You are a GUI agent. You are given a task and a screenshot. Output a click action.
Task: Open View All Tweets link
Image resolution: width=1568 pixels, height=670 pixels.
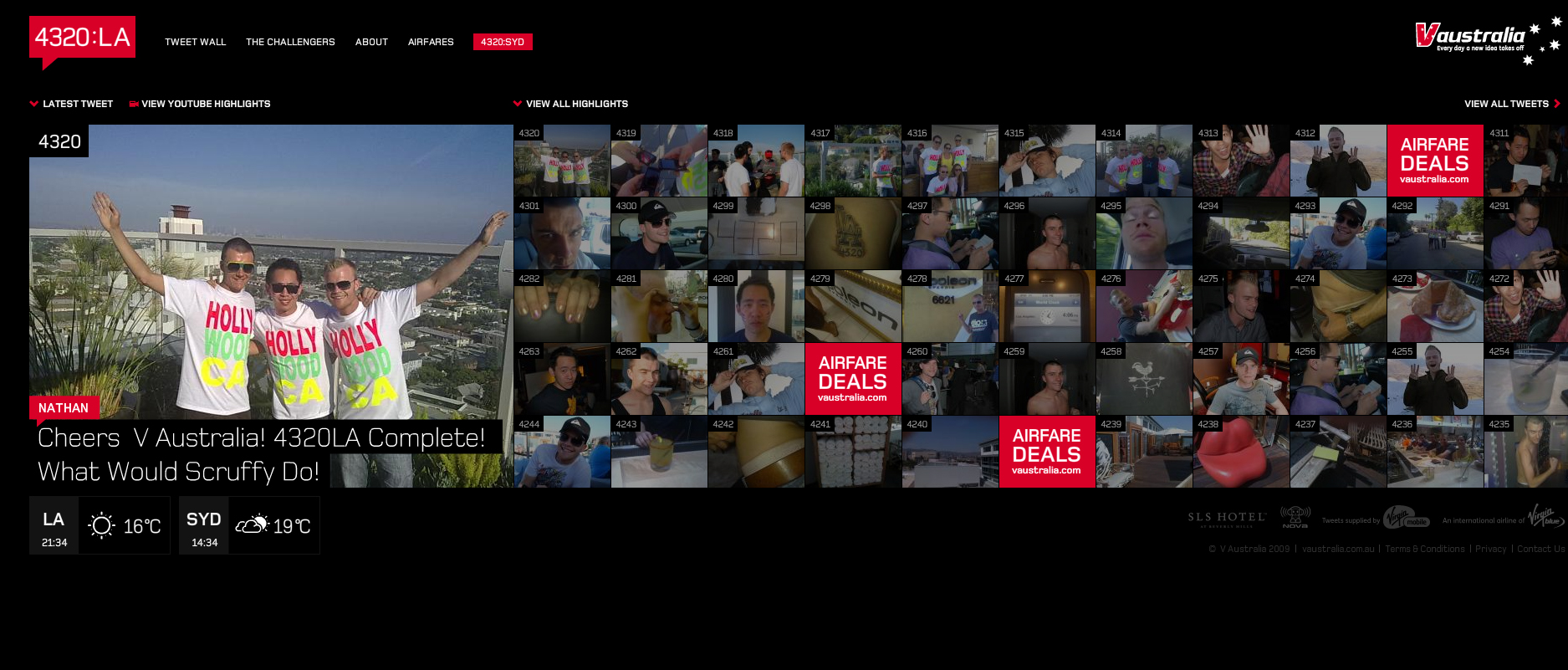[1506, 104]
